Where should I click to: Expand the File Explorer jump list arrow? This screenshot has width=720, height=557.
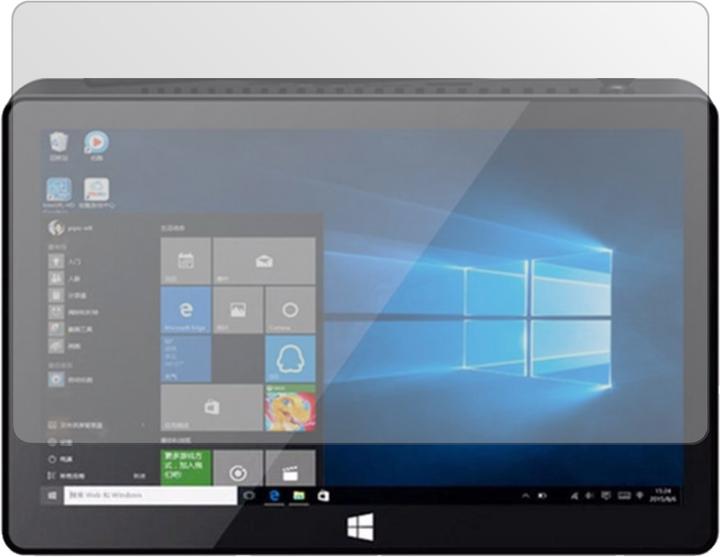[x=143, y=425]
